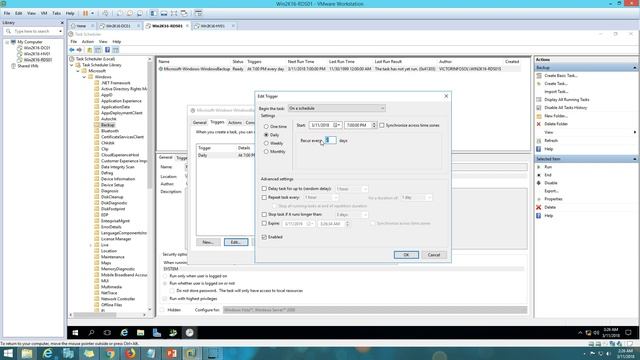Click VMware library search box
This screenshot has width=640, height=360.
[33, 31]
